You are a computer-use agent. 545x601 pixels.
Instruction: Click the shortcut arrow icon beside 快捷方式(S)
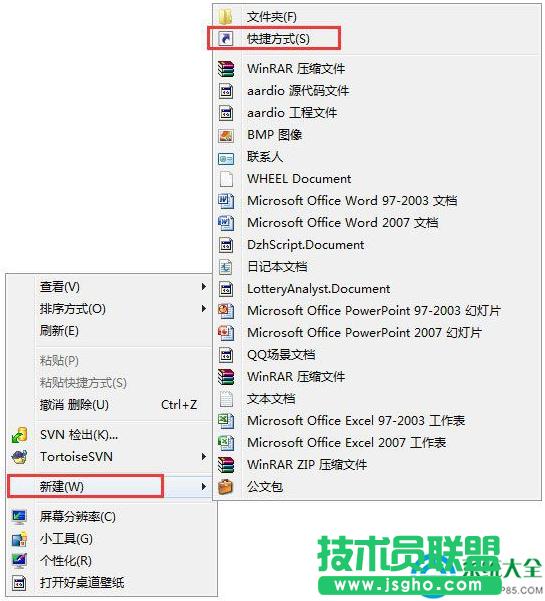(226, 39)
